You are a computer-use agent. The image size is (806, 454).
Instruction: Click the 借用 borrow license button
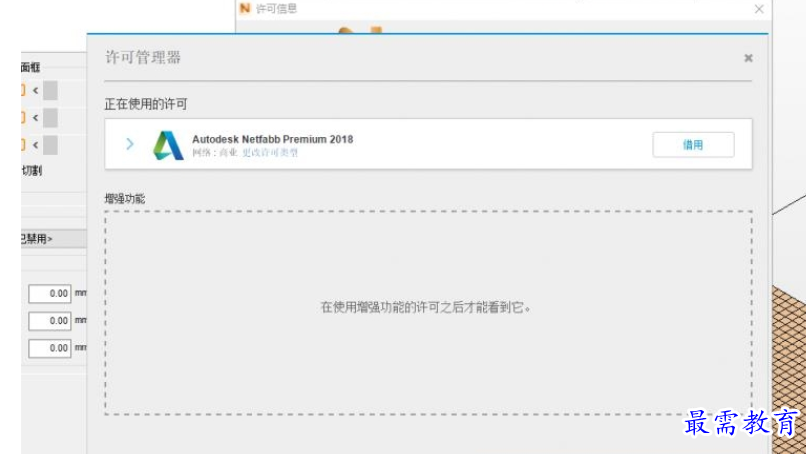(x=693, y=145)
